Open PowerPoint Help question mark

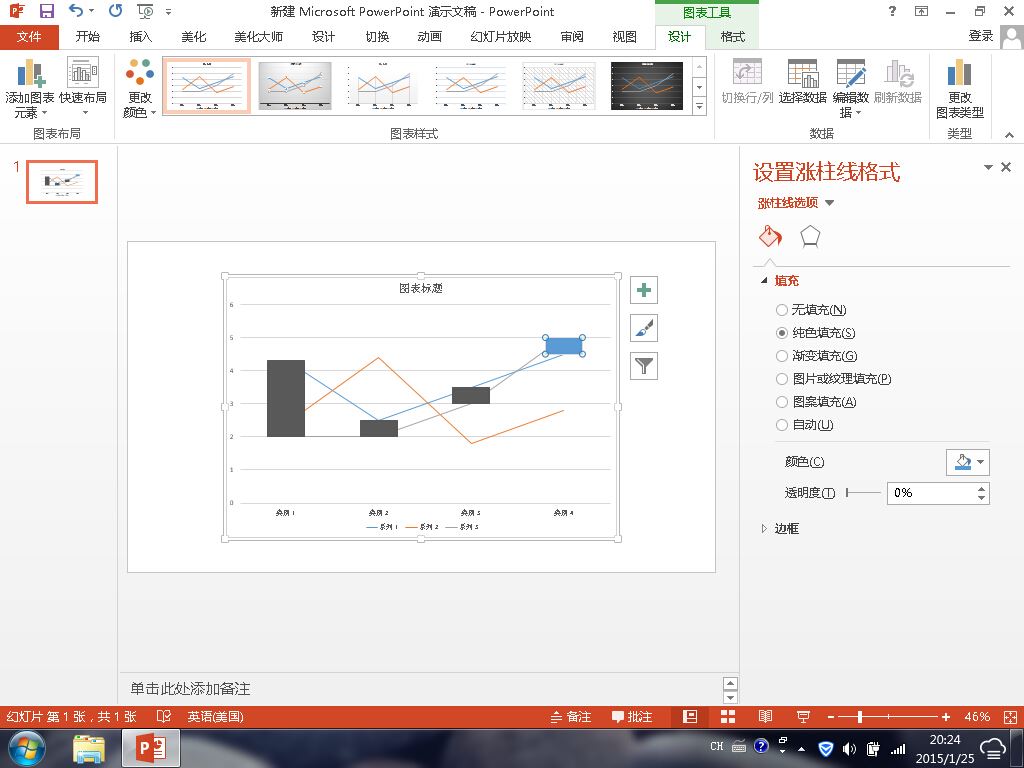(x=892, y=11)
